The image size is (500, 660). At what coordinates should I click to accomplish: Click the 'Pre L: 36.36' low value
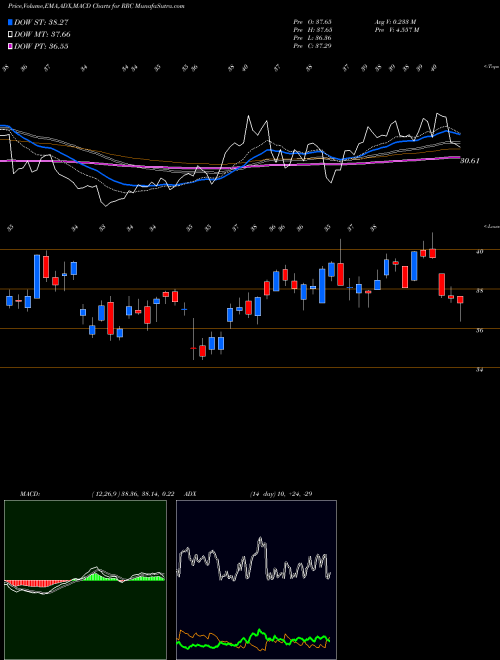(x=313, y=38)
